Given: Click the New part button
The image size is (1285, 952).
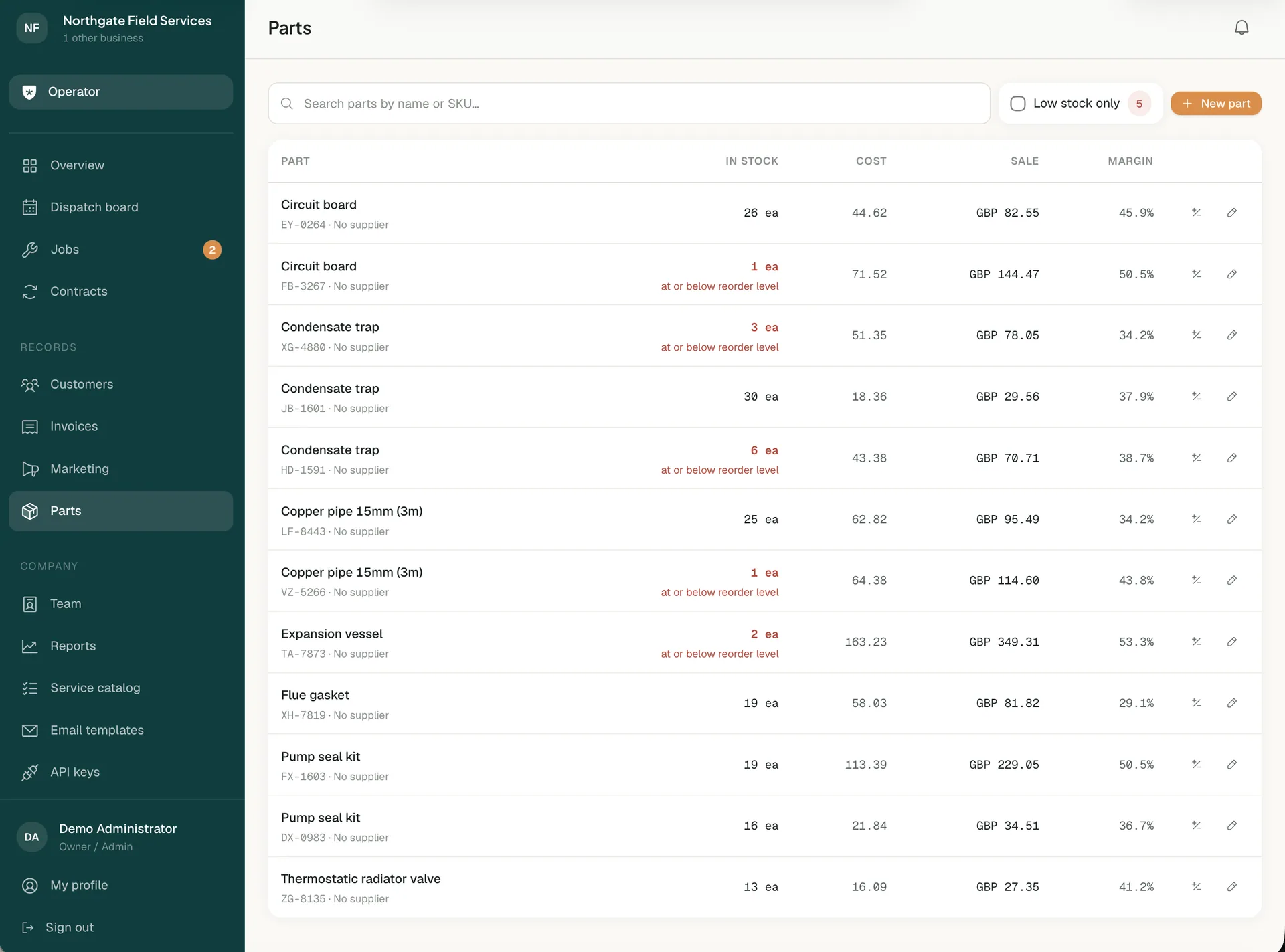Looking at the screenshot, I should (x=1215, y=104).
